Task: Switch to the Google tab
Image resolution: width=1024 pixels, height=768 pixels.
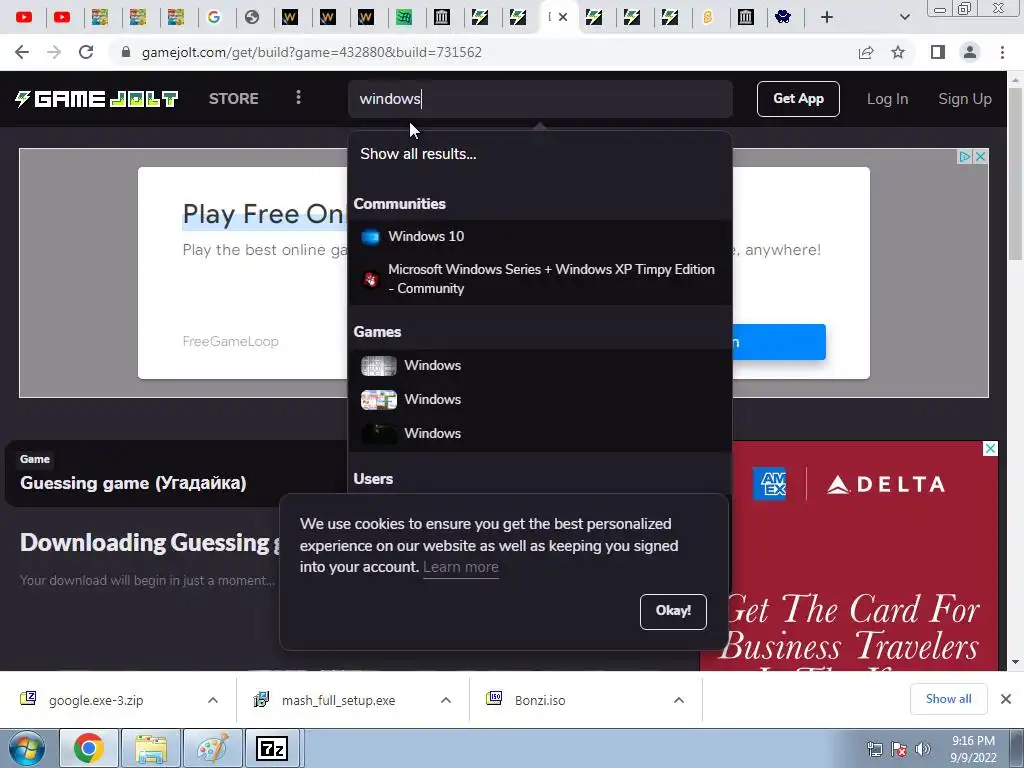Action: tap(214, 17)
